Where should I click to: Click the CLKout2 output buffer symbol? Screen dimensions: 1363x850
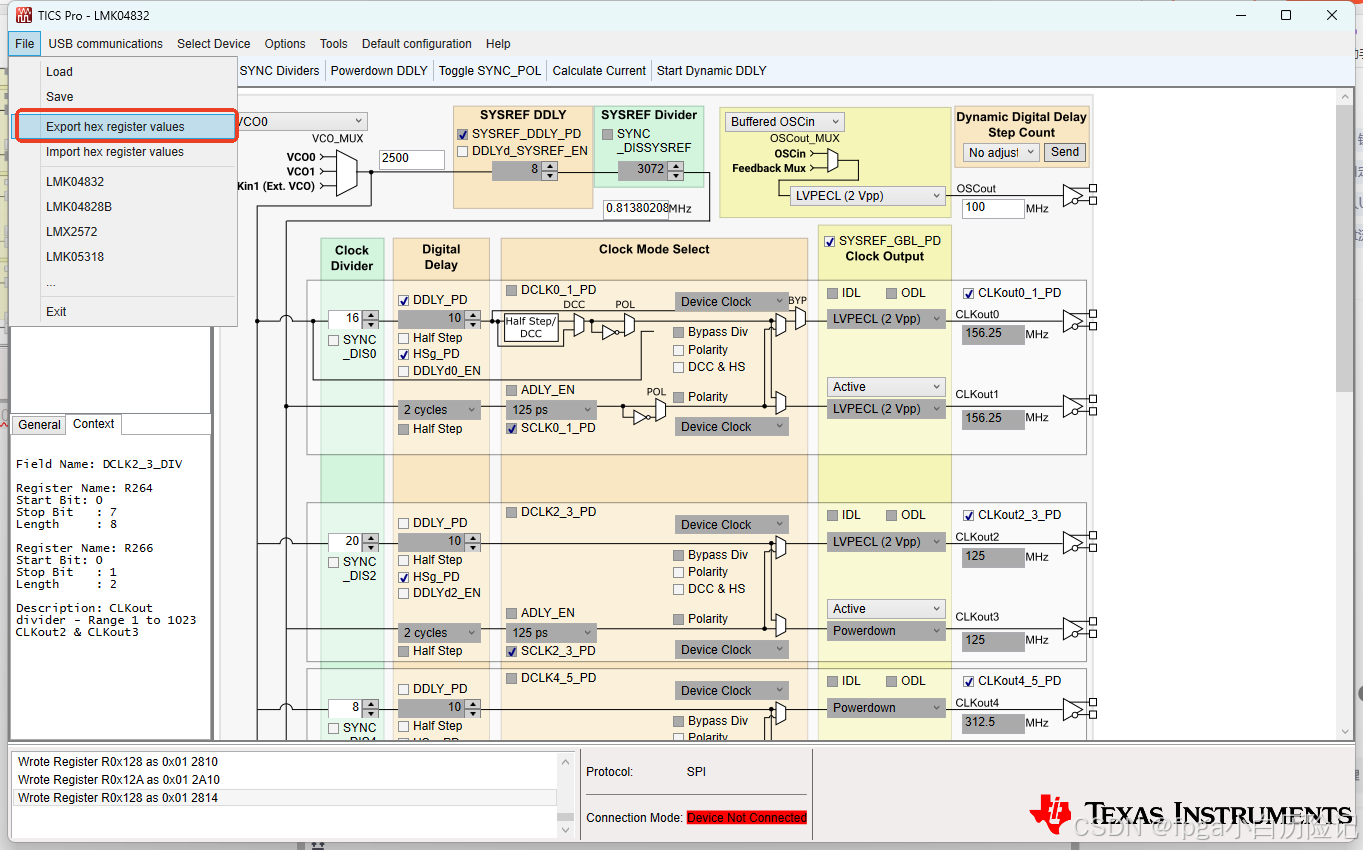[x=1080, y=542]
